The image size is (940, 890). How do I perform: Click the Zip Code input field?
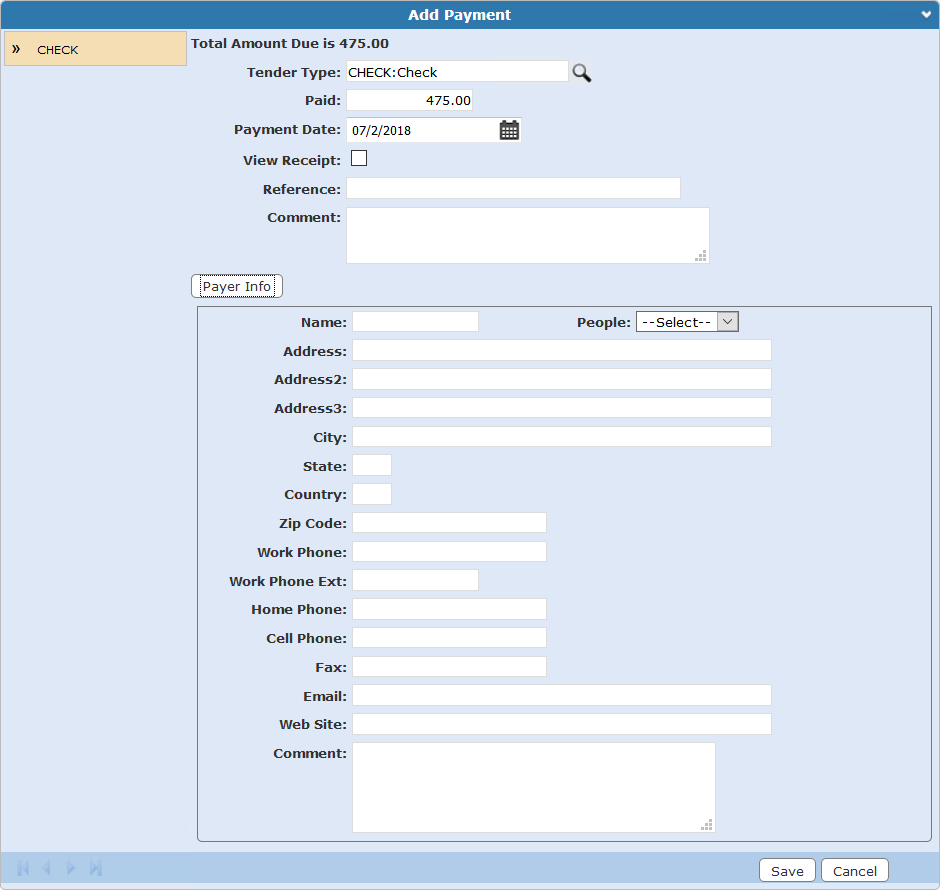(x=449, y=523)
